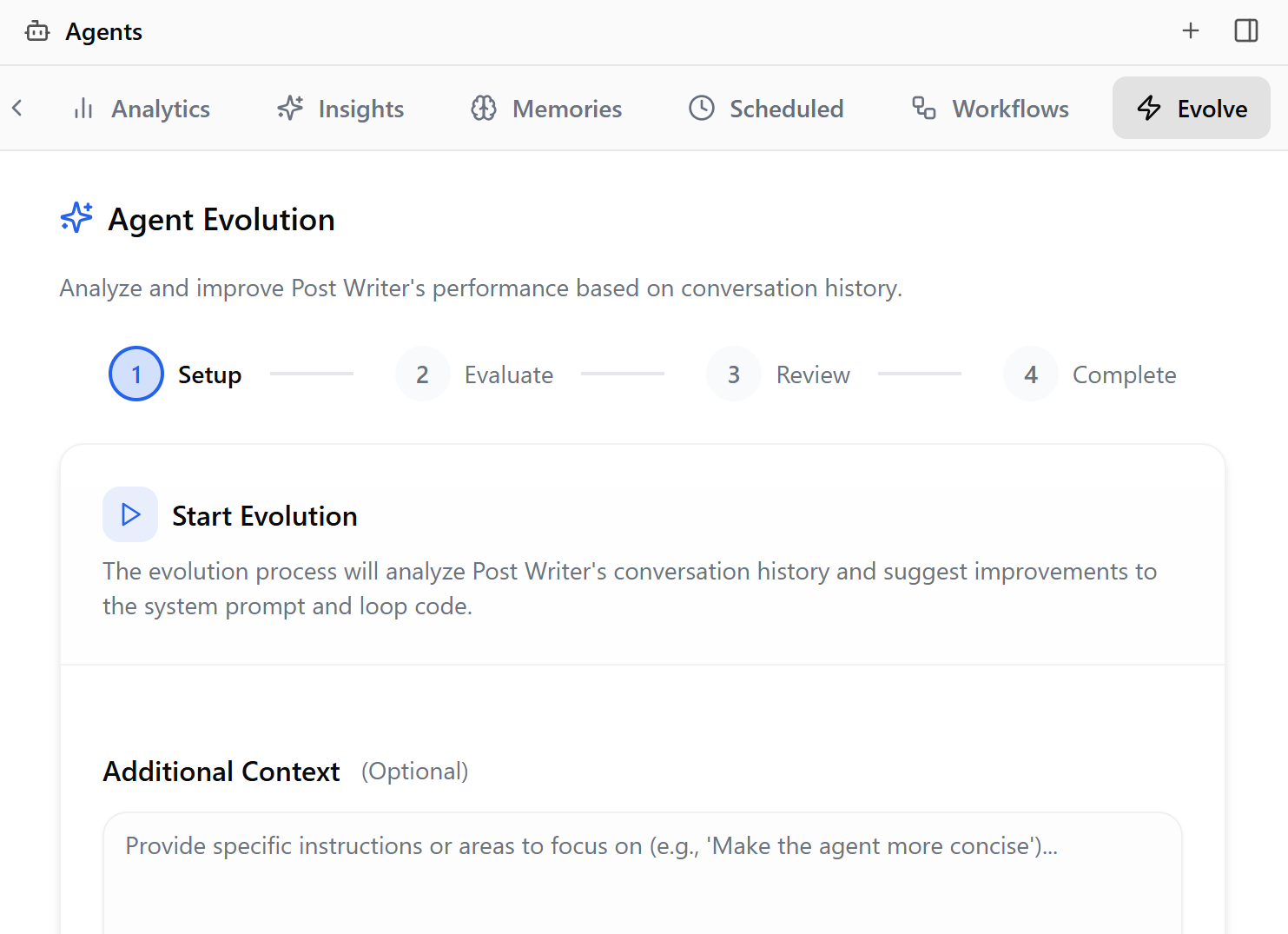Click step 3 Review indicator
The height and width of the screenshot is (934, 1288).
734,374
